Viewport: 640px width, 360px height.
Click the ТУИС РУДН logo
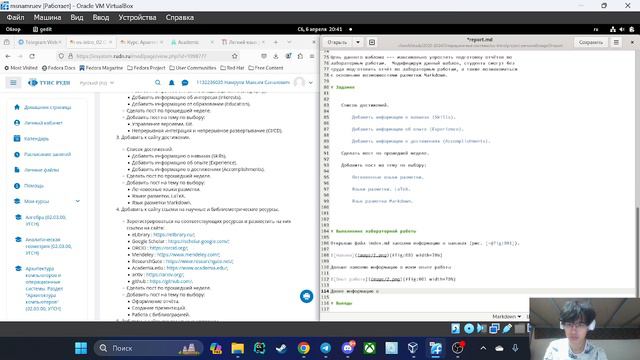49,83
